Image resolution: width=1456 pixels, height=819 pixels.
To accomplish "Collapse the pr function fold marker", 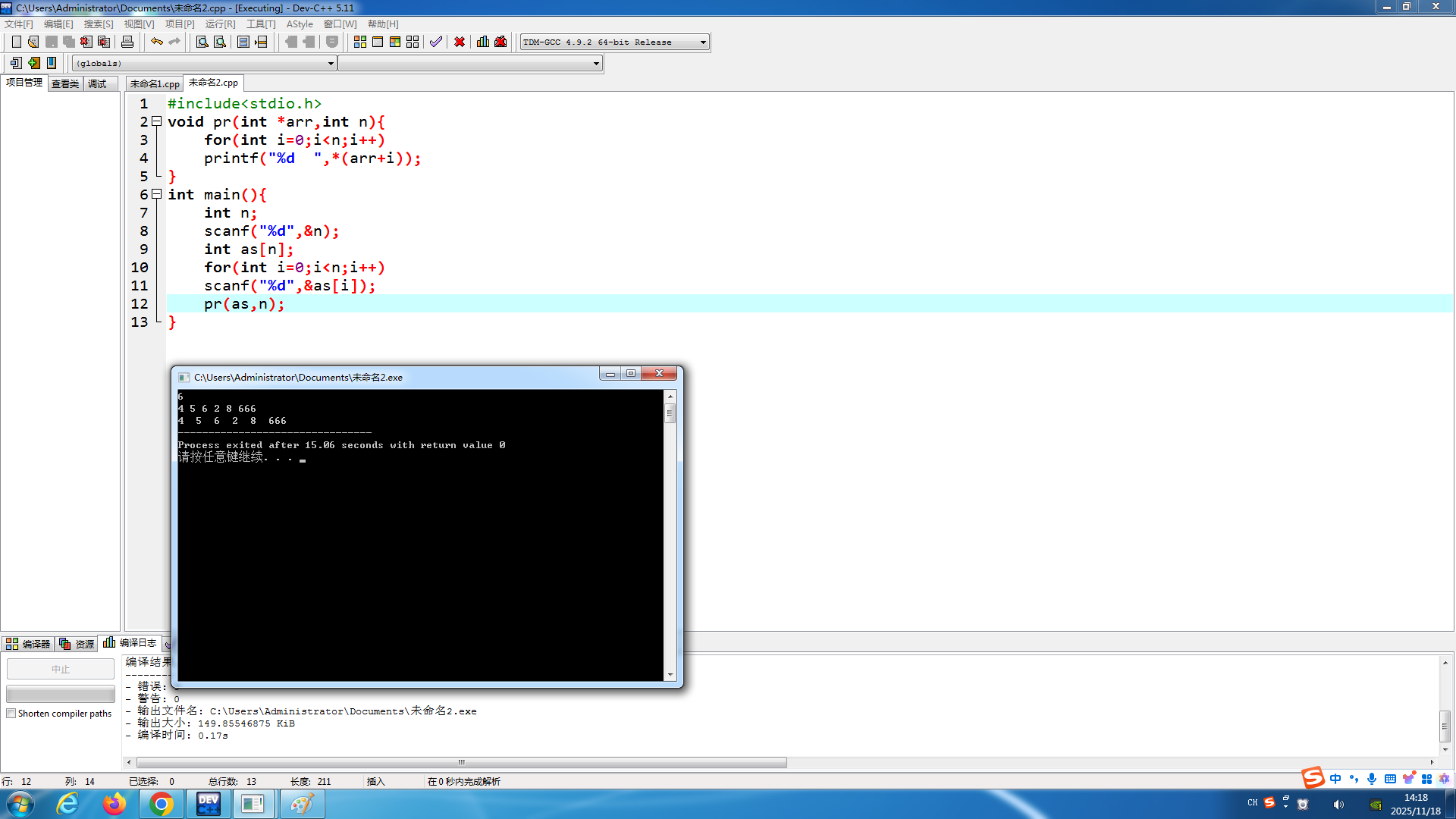I will click(x=156, y=121).
